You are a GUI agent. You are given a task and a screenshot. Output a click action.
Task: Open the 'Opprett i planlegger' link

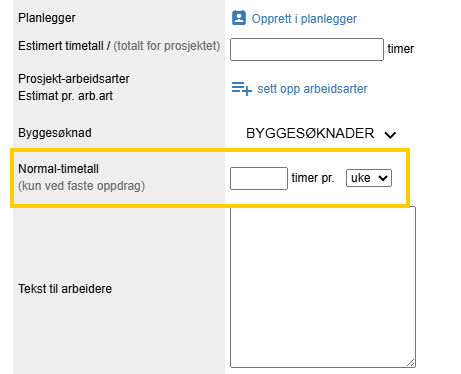304,19
